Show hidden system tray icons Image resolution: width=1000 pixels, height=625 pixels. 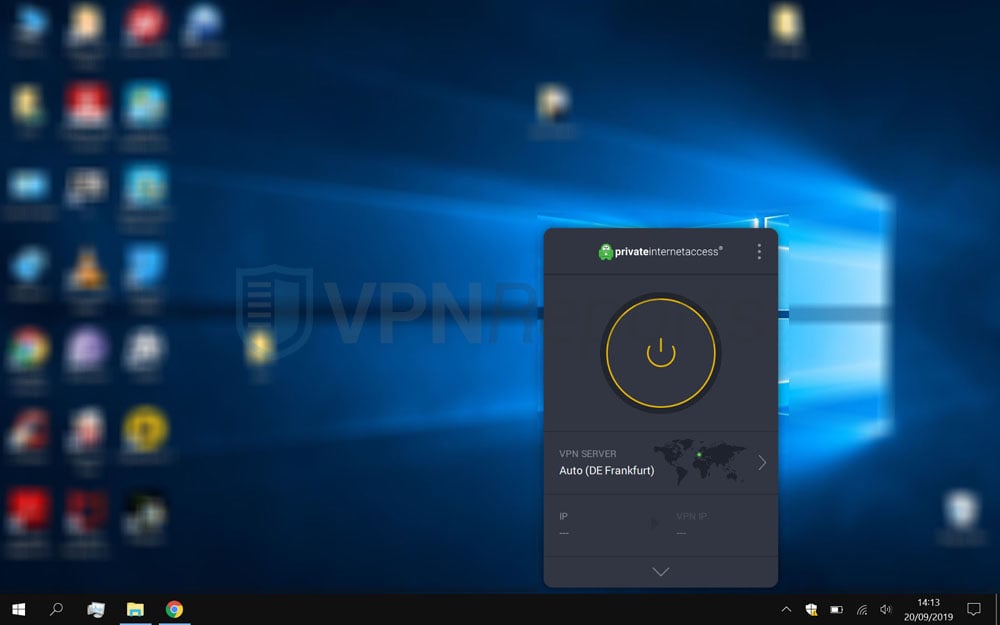click(786, 609)
